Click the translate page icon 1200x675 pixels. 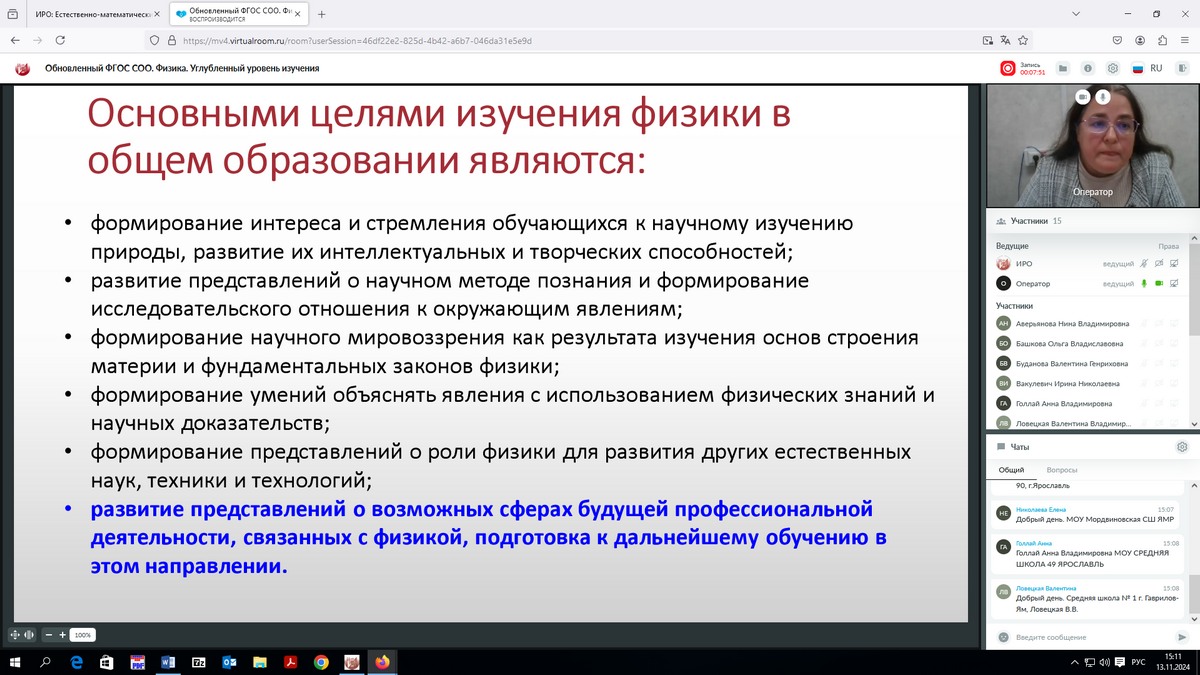1007,41
